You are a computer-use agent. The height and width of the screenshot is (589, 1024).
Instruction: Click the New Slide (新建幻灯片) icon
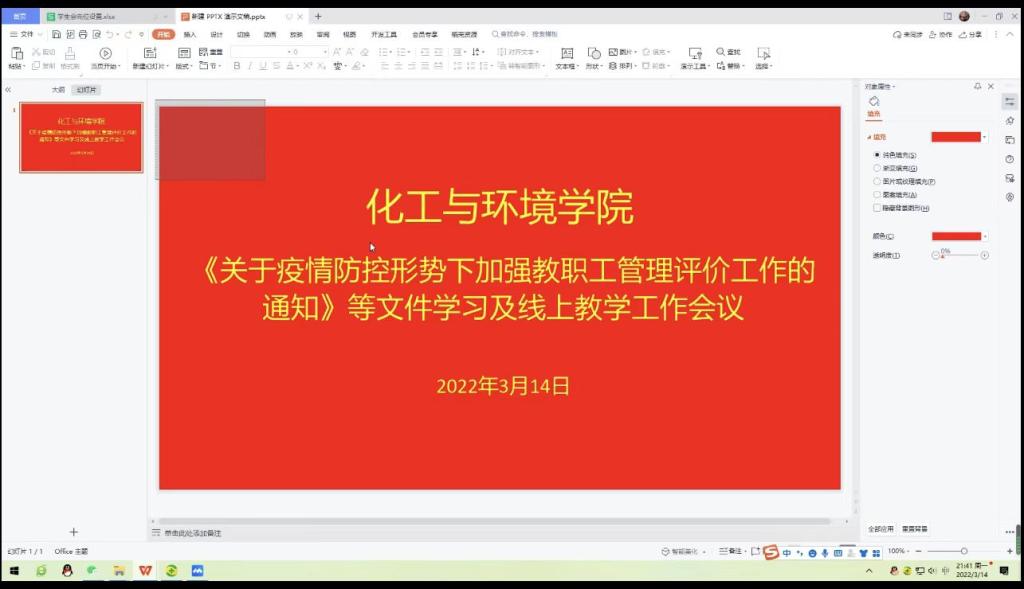[151, 54]
